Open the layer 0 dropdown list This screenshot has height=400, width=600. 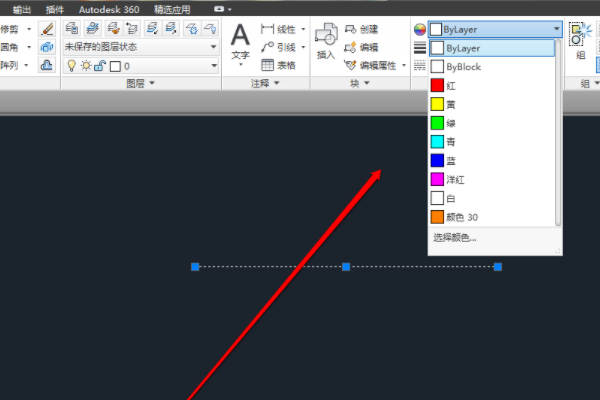(141, 66)
